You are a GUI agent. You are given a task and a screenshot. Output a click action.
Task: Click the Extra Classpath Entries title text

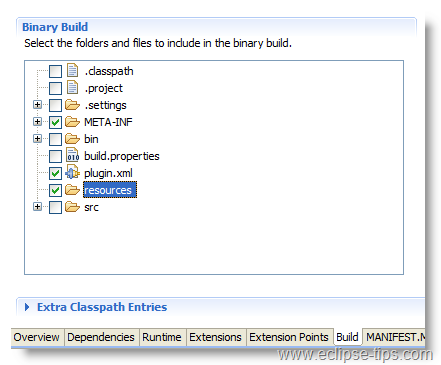point(102,307)
